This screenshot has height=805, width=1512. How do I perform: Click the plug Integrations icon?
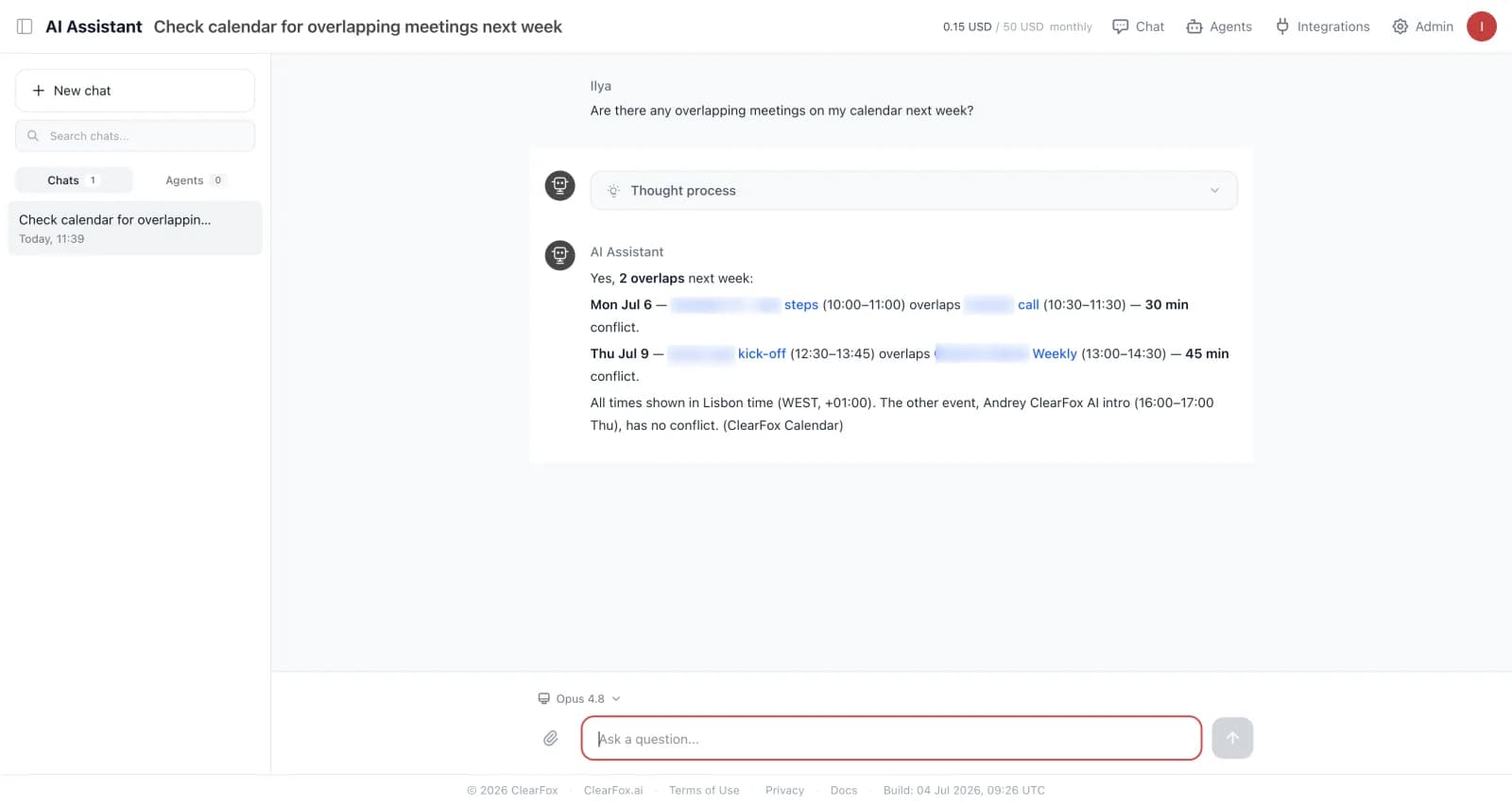click(1282, 26)
